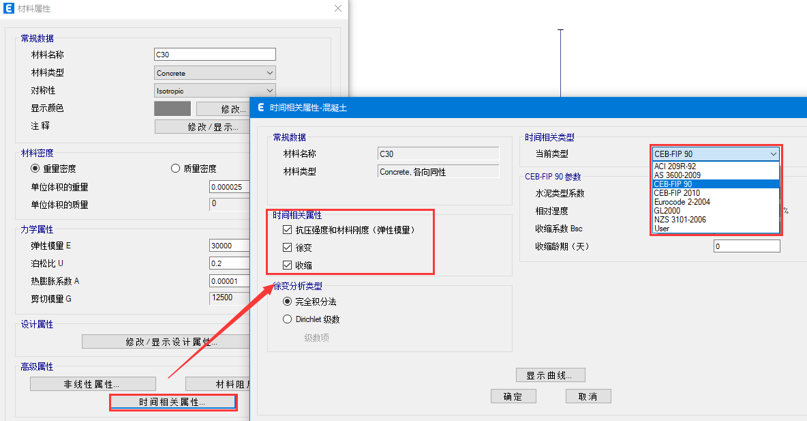The image size is (807, 421).
Task: Toggle the 收缩 checkbox
Action: tap(287, 265)
